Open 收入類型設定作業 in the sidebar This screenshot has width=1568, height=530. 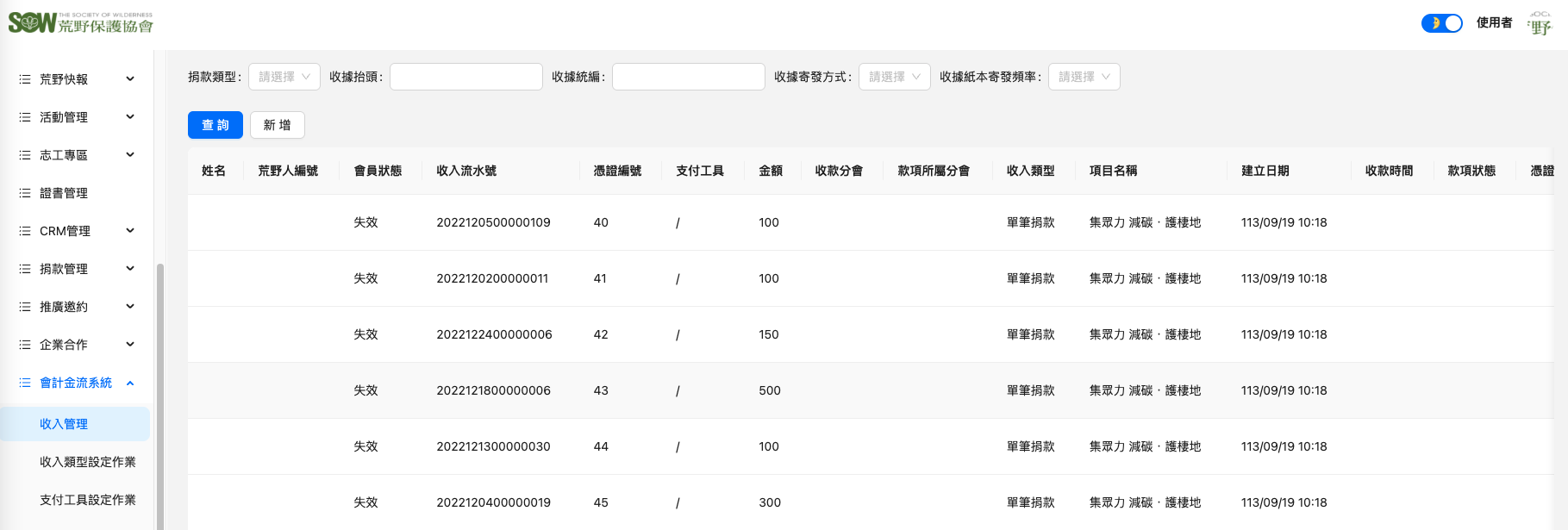click(x=87, y=462)
